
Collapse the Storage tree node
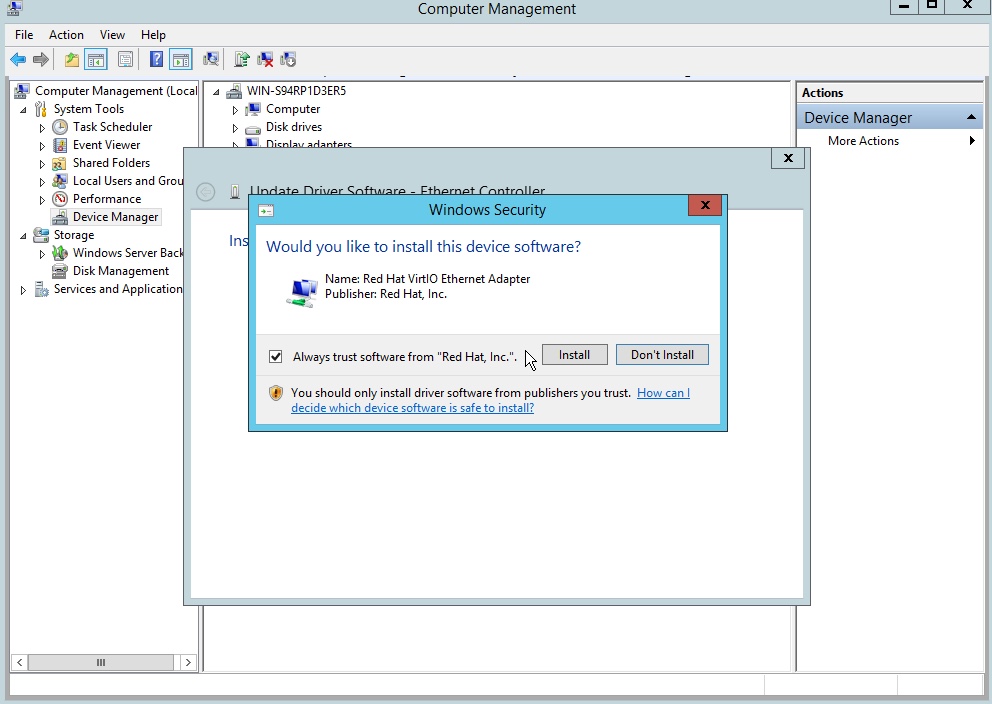click(x=23, y=236)
